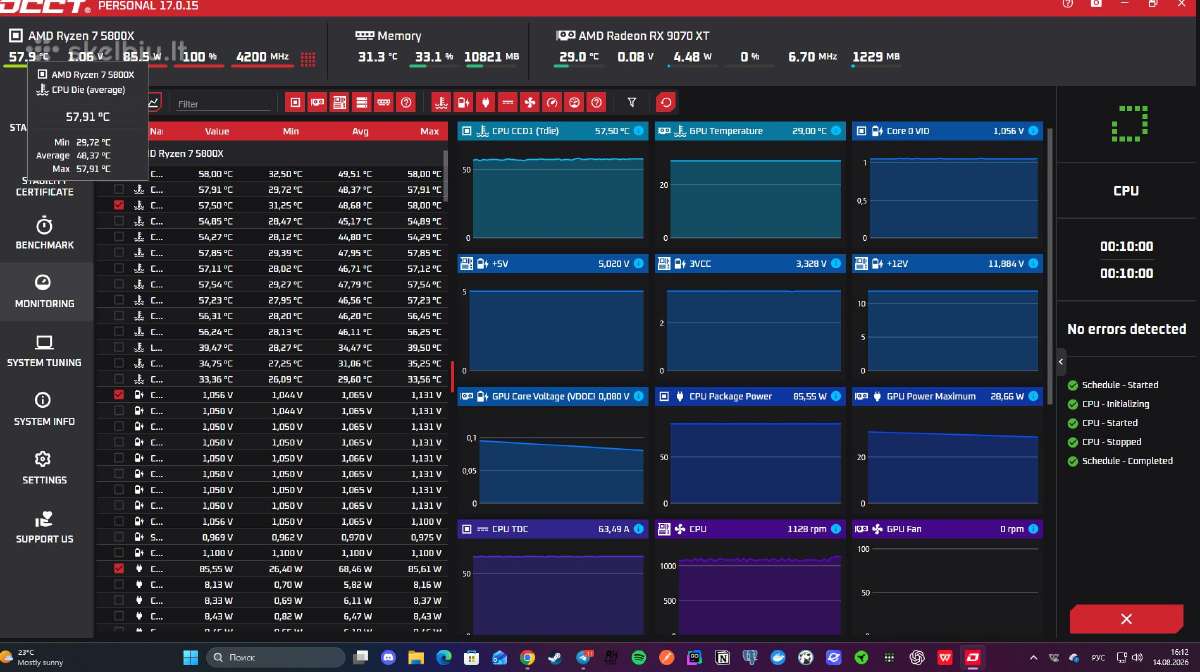
Task: Filter sensors by storage drive icon
Action: [362, 102]
